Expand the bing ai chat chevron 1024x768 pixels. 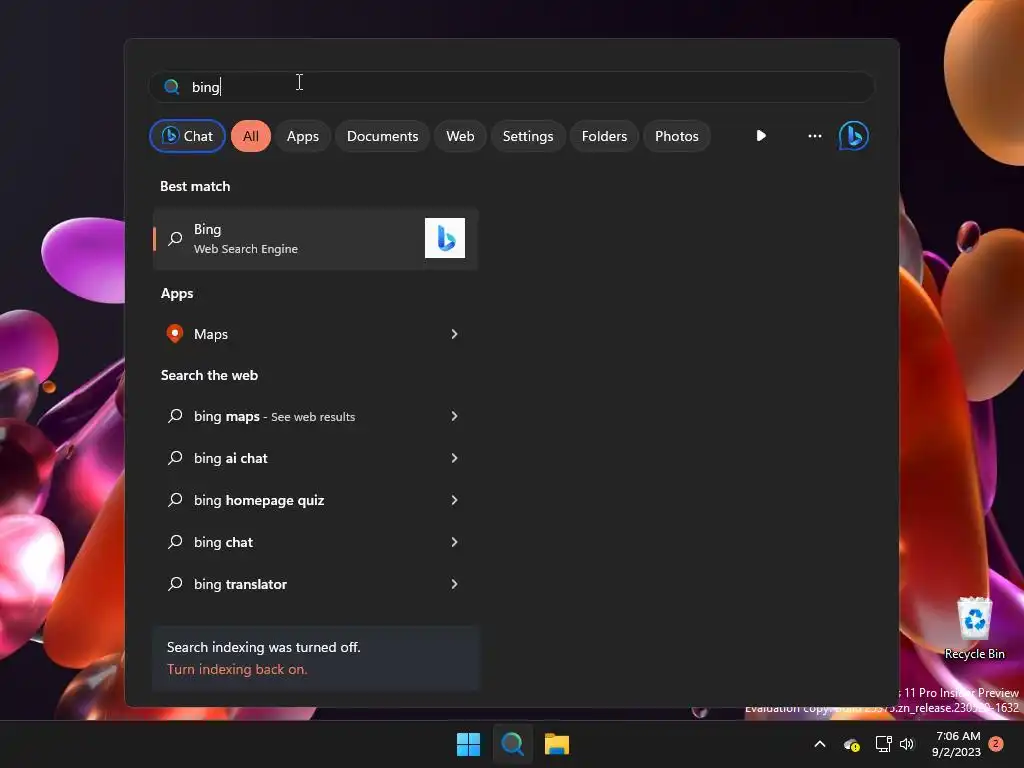[x=455, y=458]
